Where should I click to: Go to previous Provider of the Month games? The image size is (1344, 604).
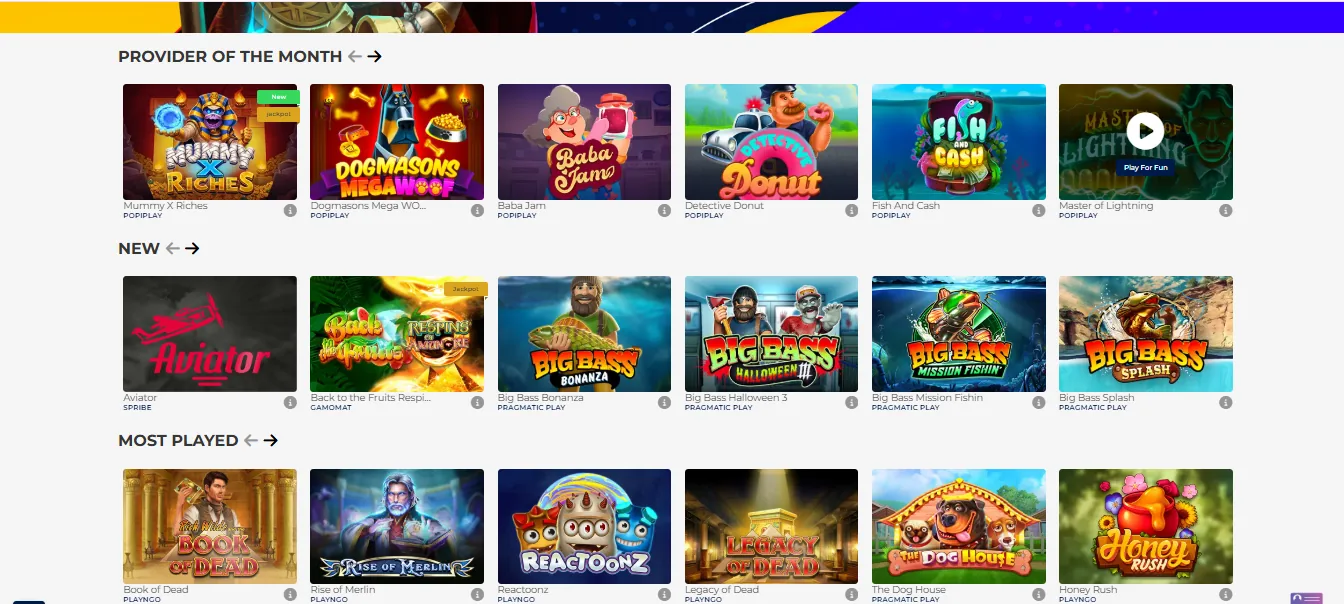click(x=354, y=57)
